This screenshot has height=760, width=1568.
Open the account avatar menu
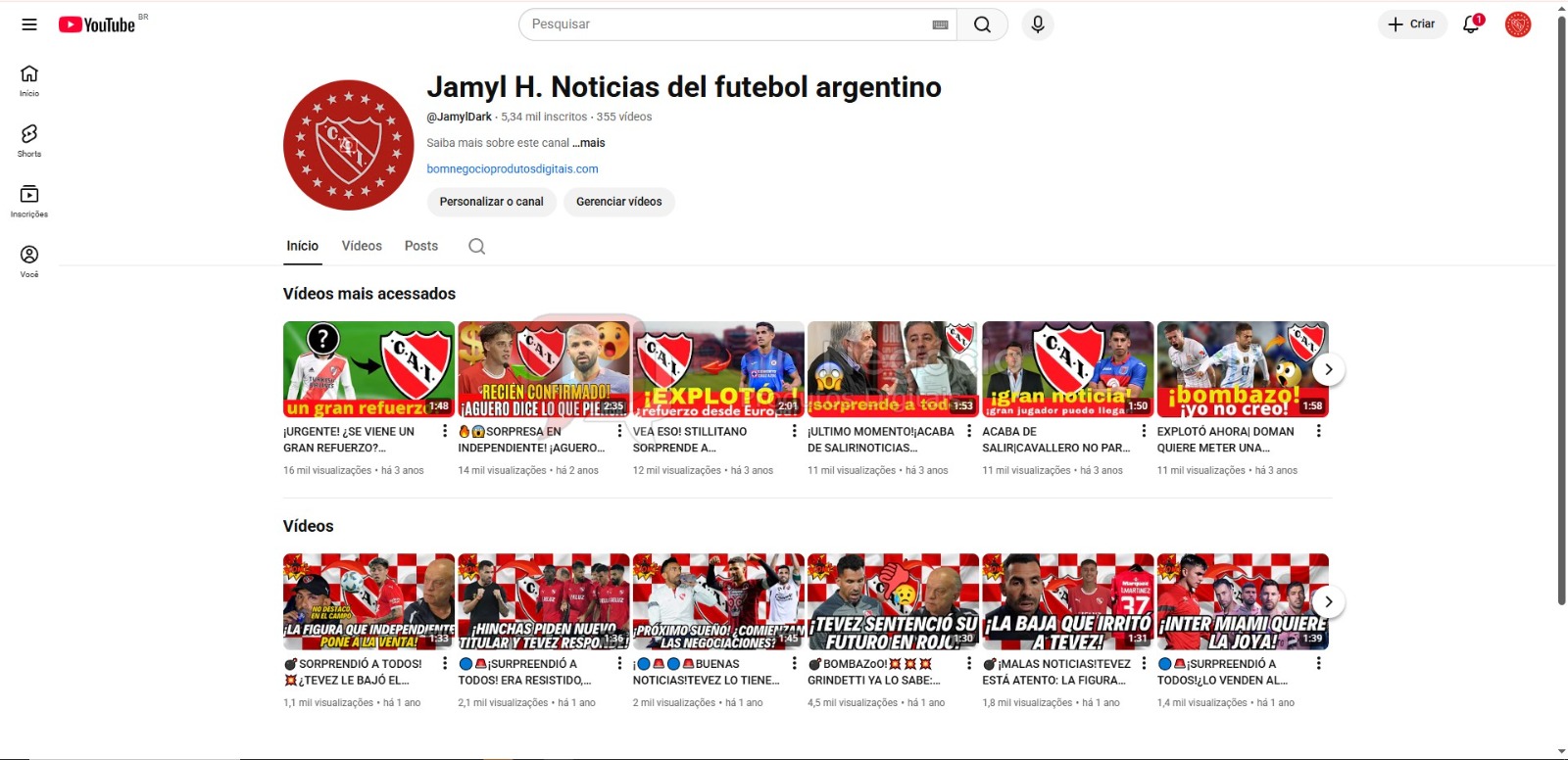(x=1518, y=24)
